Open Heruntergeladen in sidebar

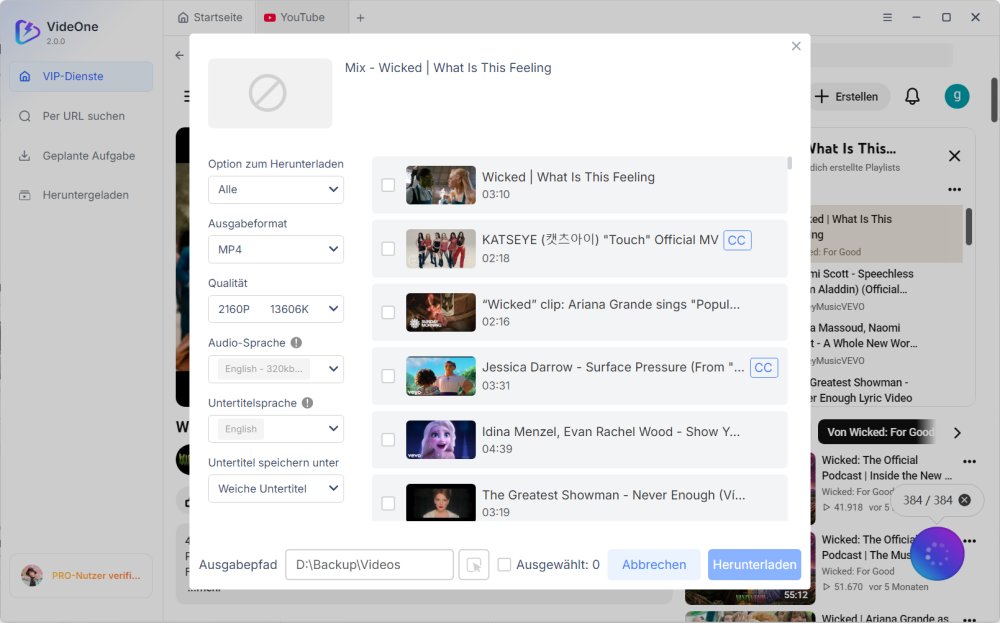(81, 195)
